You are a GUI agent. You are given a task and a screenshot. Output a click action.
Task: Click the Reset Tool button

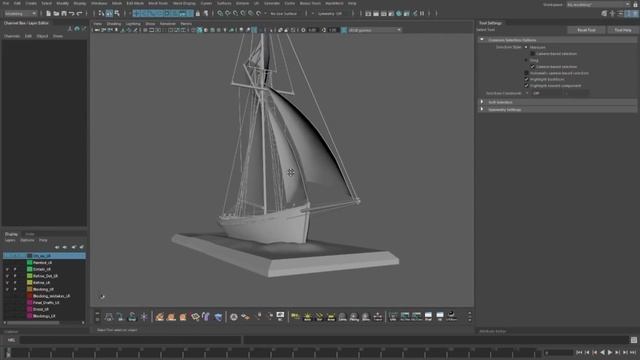click(586, 30)
